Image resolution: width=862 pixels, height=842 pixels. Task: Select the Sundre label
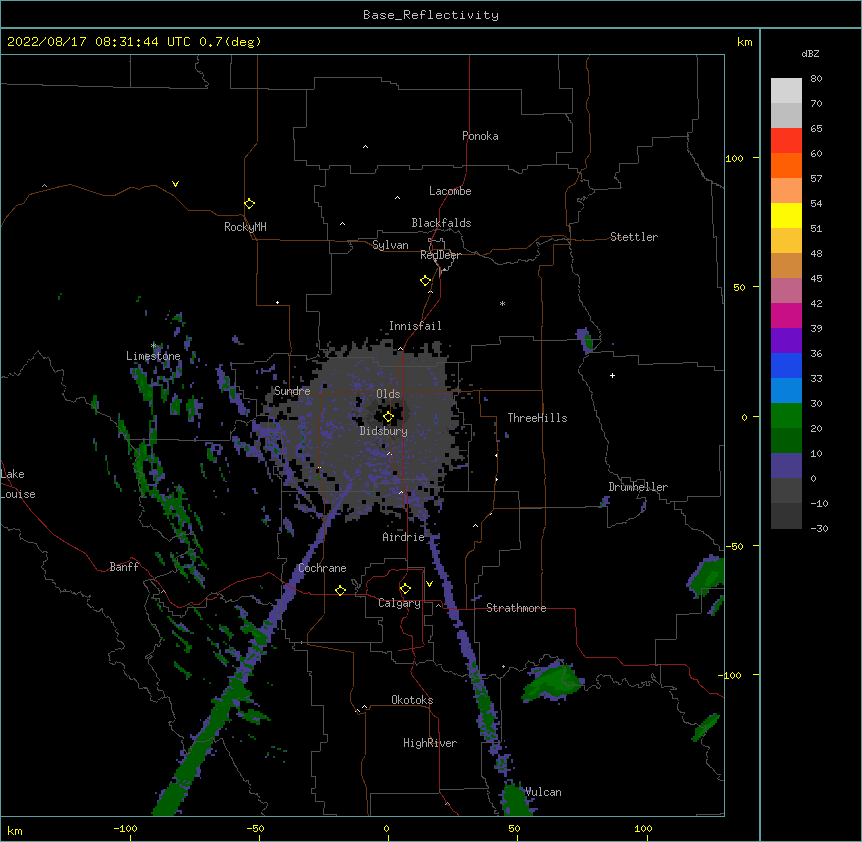pos(292,391)
